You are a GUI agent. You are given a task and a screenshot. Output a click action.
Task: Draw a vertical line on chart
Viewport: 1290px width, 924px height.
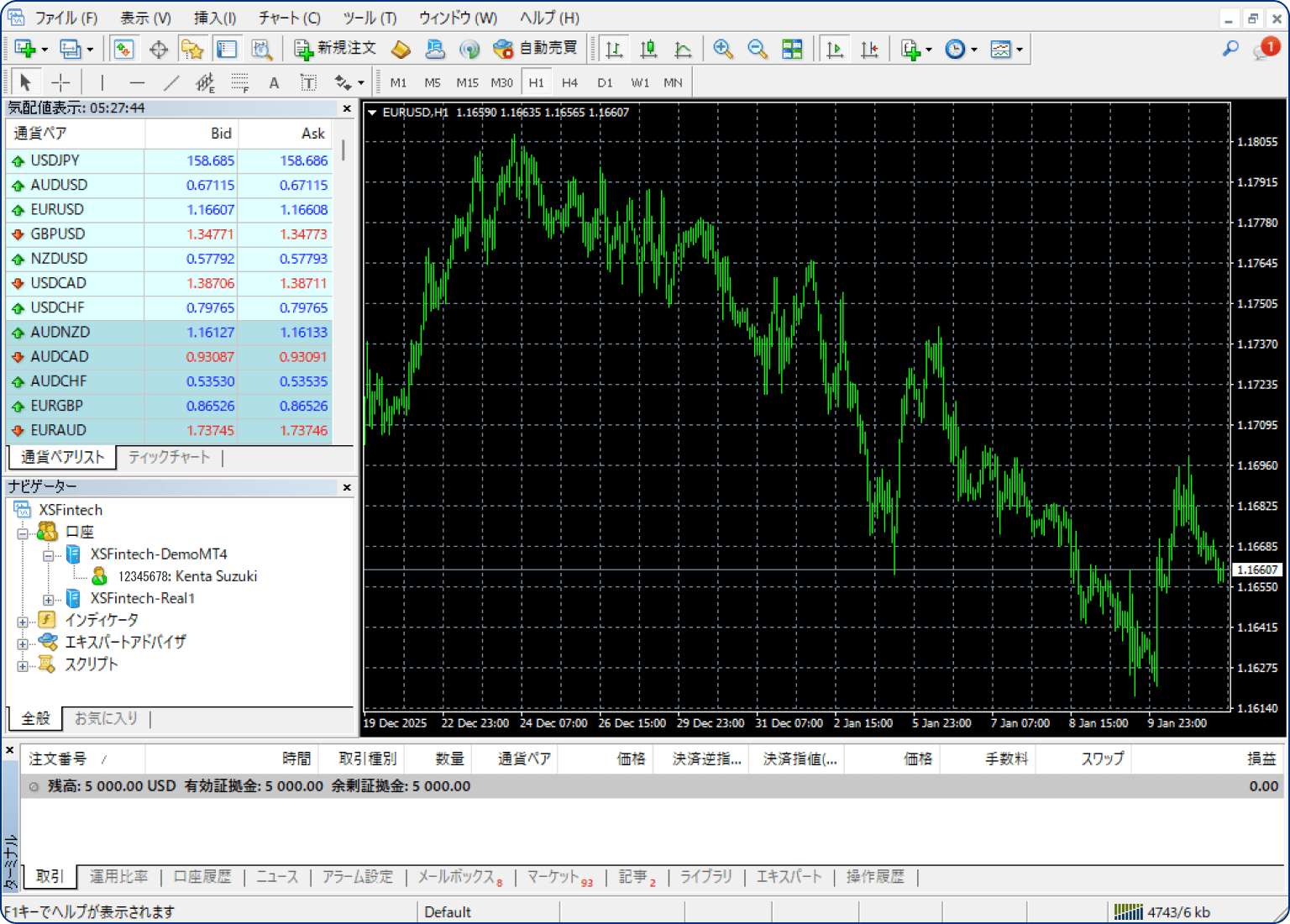(x=102, y=82)
